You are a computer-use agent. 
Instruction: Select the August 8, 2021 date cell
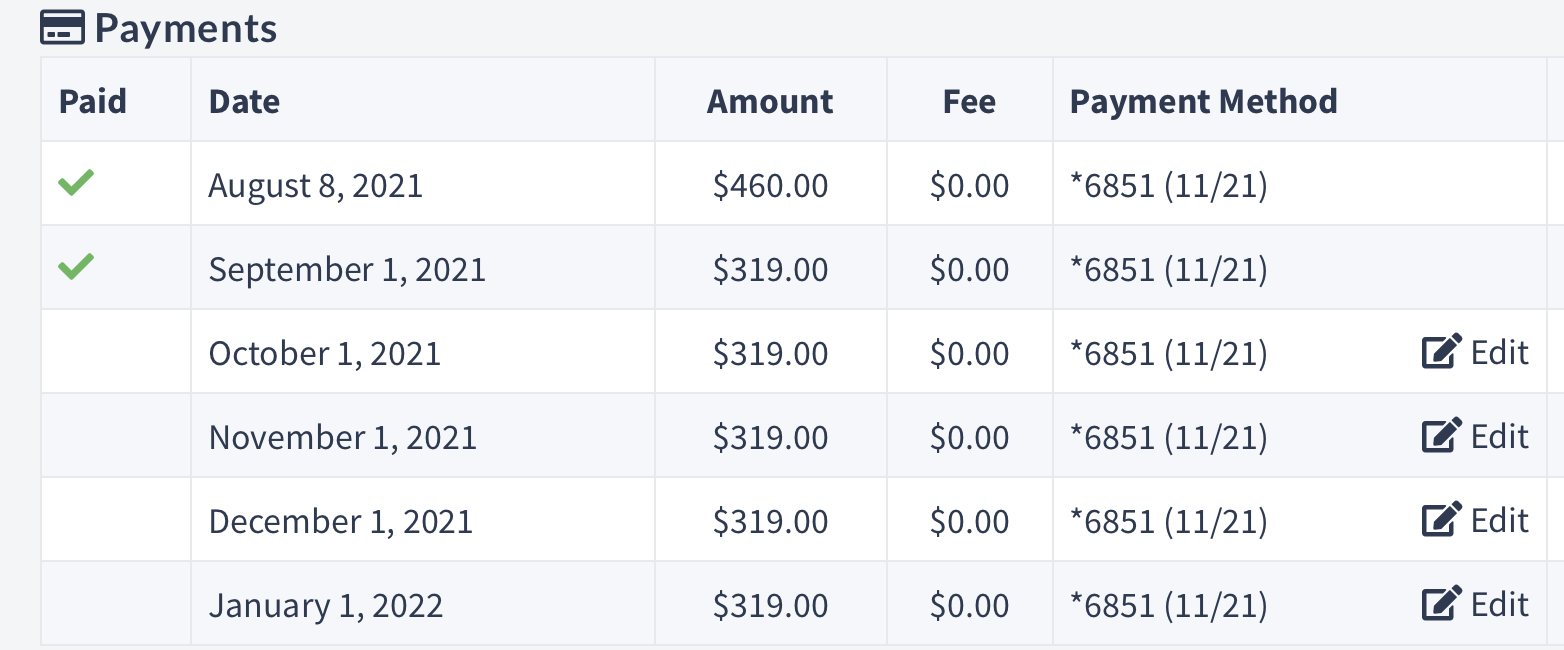(x=315, y=186)
